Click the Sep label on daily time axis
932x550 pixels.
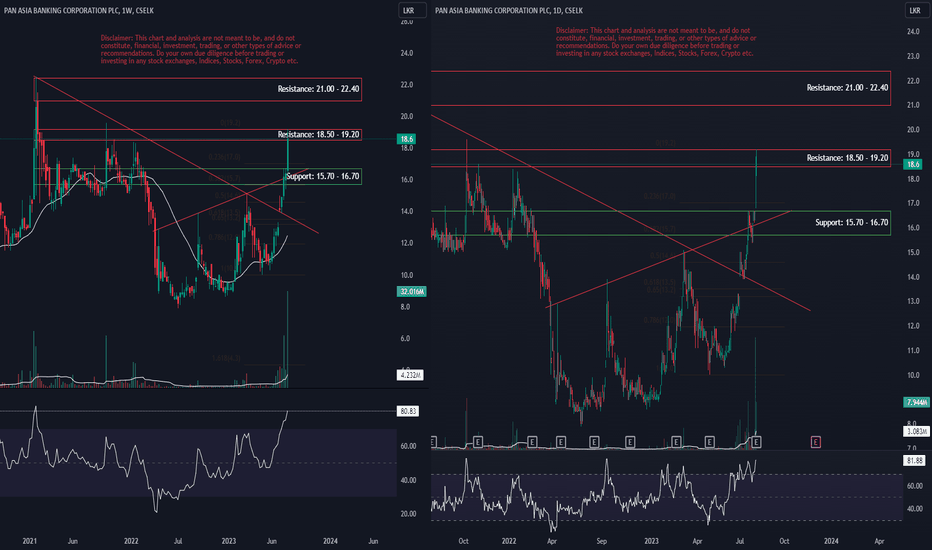(602, 541)
